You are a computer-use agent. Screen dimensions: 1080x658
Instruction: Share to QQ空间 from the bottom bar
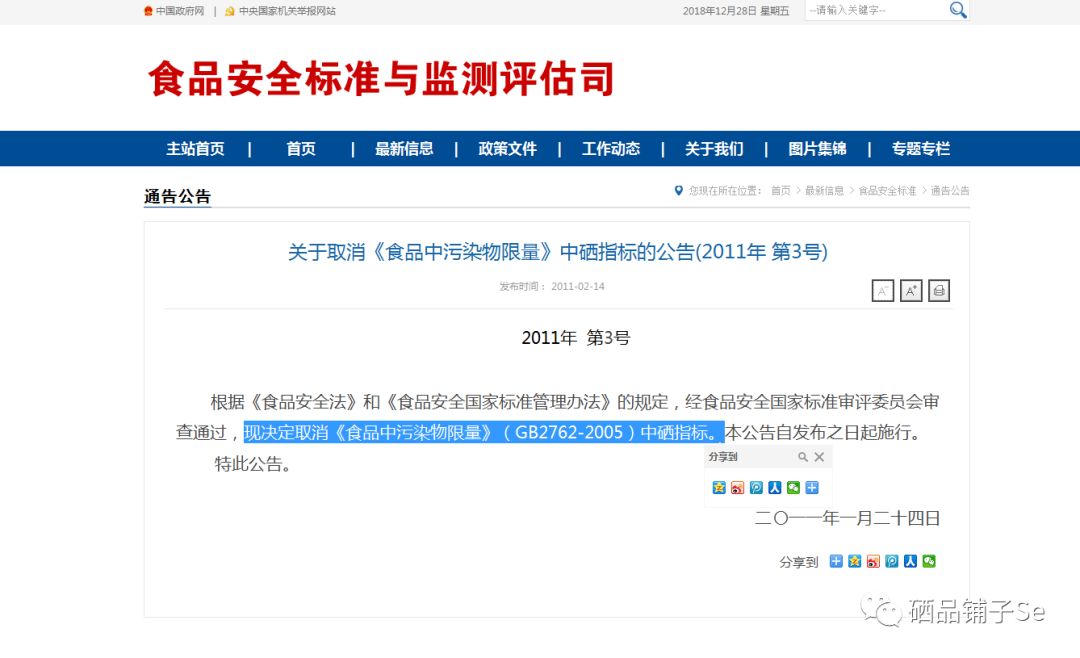click(855, 562)
